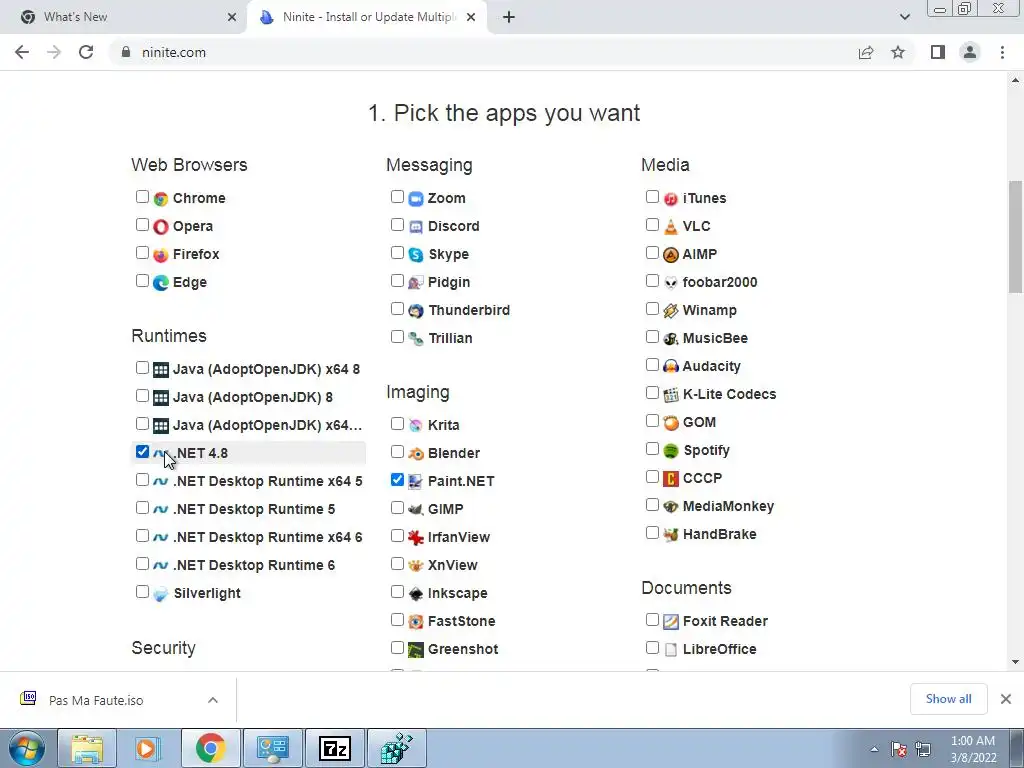Click the VLC cone icon
This screenshot has width=1024, height=768.
(671, 227)
